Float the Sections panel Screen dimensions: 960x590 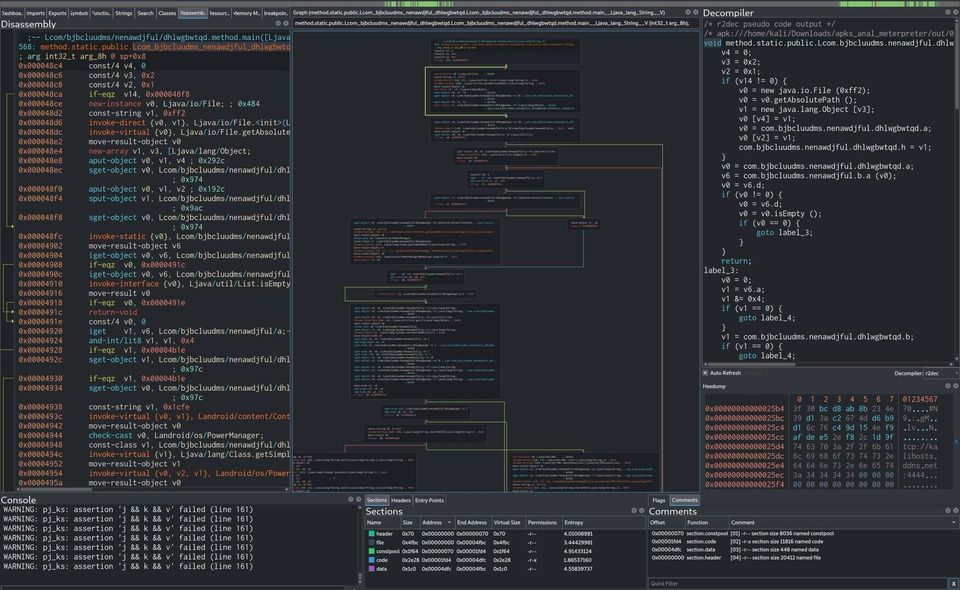pos(634,510)
